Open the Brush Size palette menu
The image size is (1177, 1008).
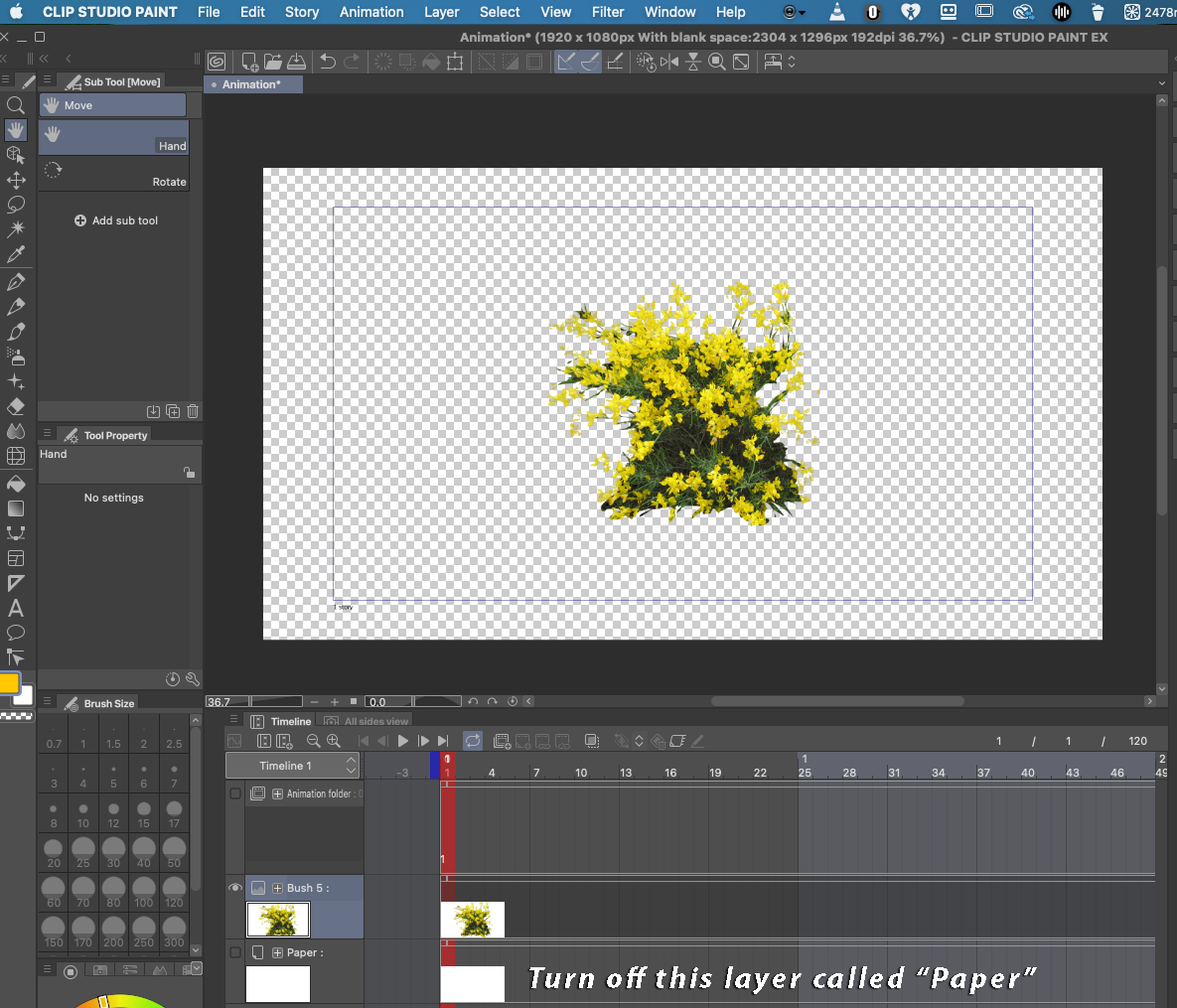[x=48, y=701]
